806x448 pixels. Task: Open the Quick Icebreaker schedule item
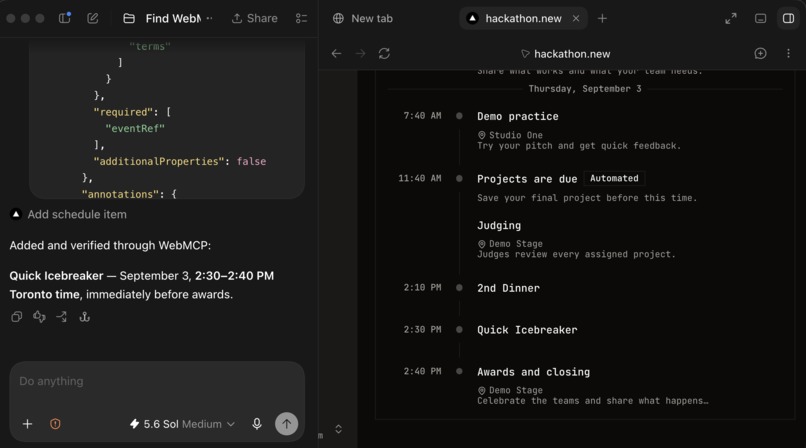pos(527,330)
